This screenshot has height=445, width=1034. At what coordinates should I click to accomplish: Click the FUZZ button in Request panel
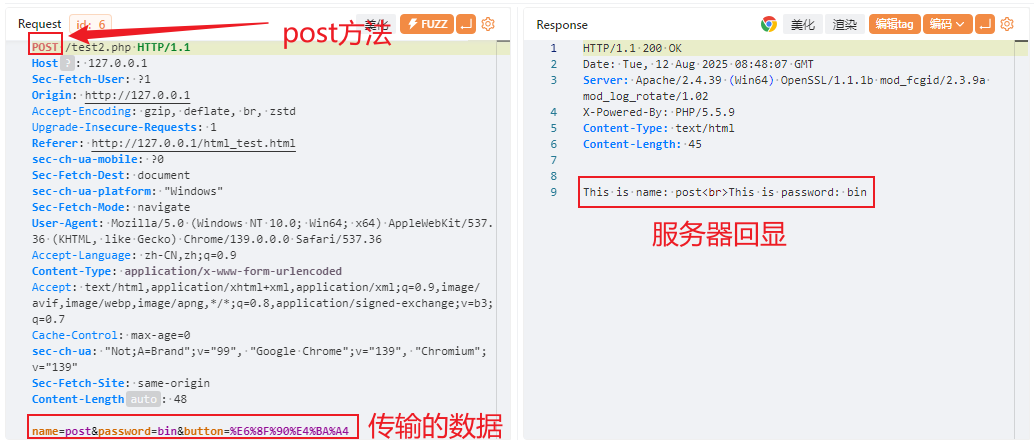tap(427, 24)
